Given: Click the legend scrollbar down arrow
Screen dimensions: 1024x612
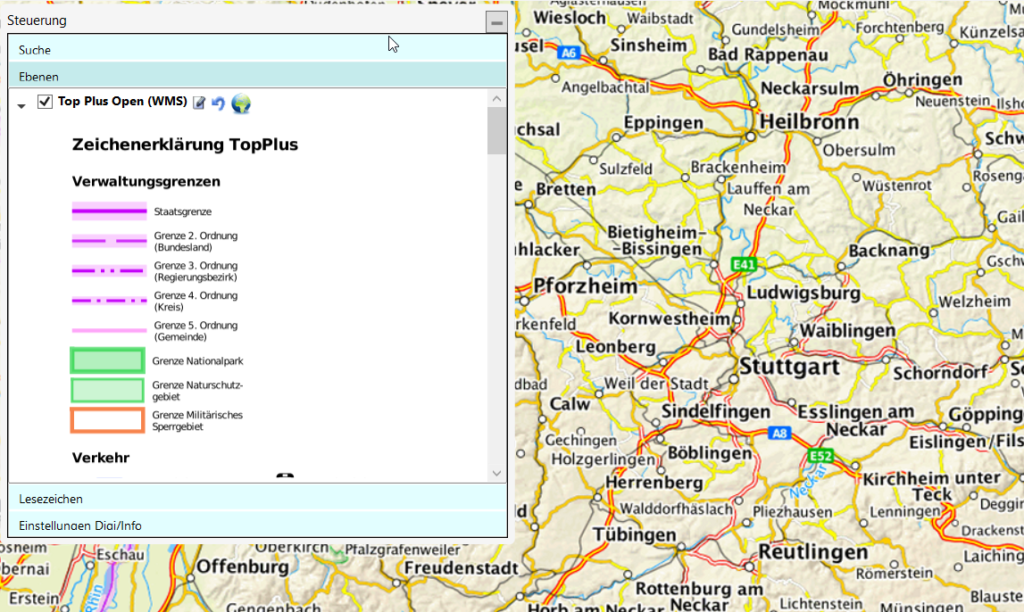Looking at the screenshot, I should pyautogui.click(x=497, y=473).
